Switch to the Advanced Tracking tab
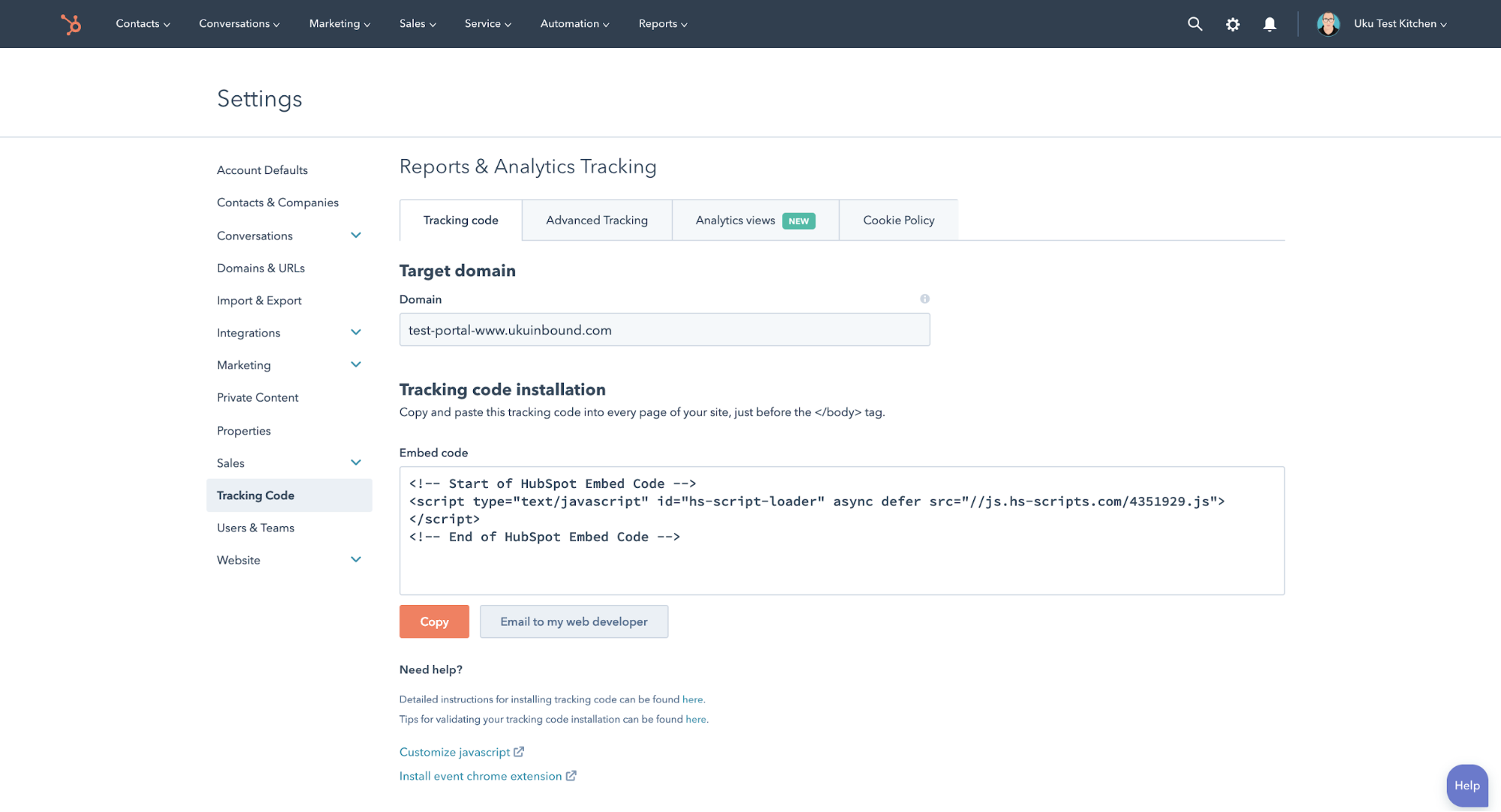1501x812 pixels. 597,219
